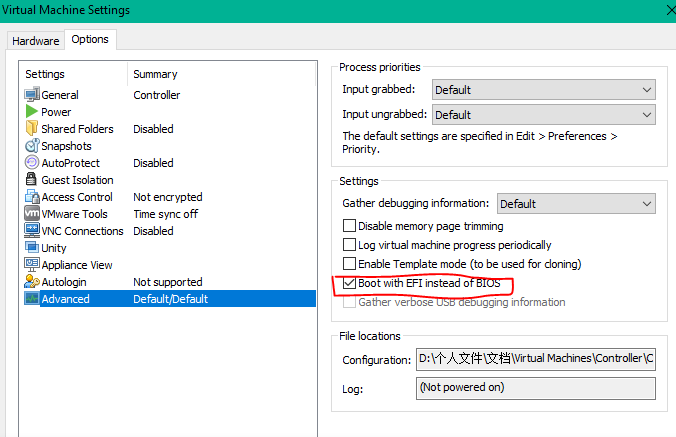Enable Disable memory page trimming checkbox

pos(350,227)
